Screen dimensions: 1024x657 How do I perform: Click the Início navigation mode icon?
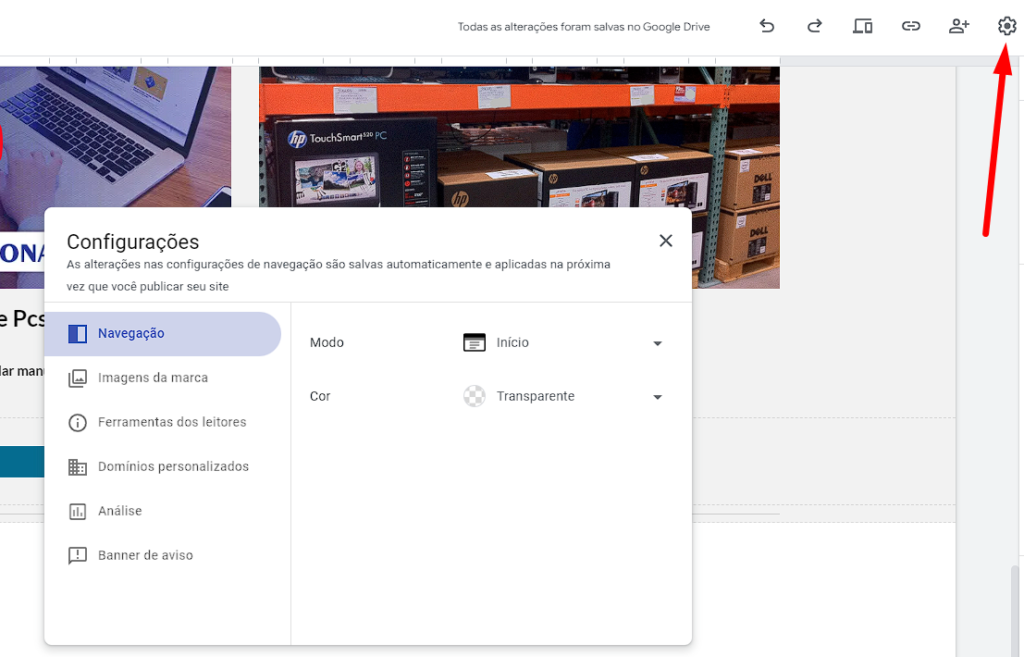474,342
